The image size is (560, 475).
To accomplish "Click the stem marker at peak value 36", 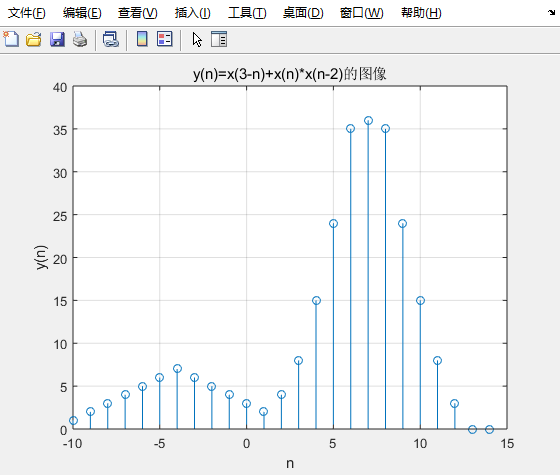I will click(x=368, y=121).
